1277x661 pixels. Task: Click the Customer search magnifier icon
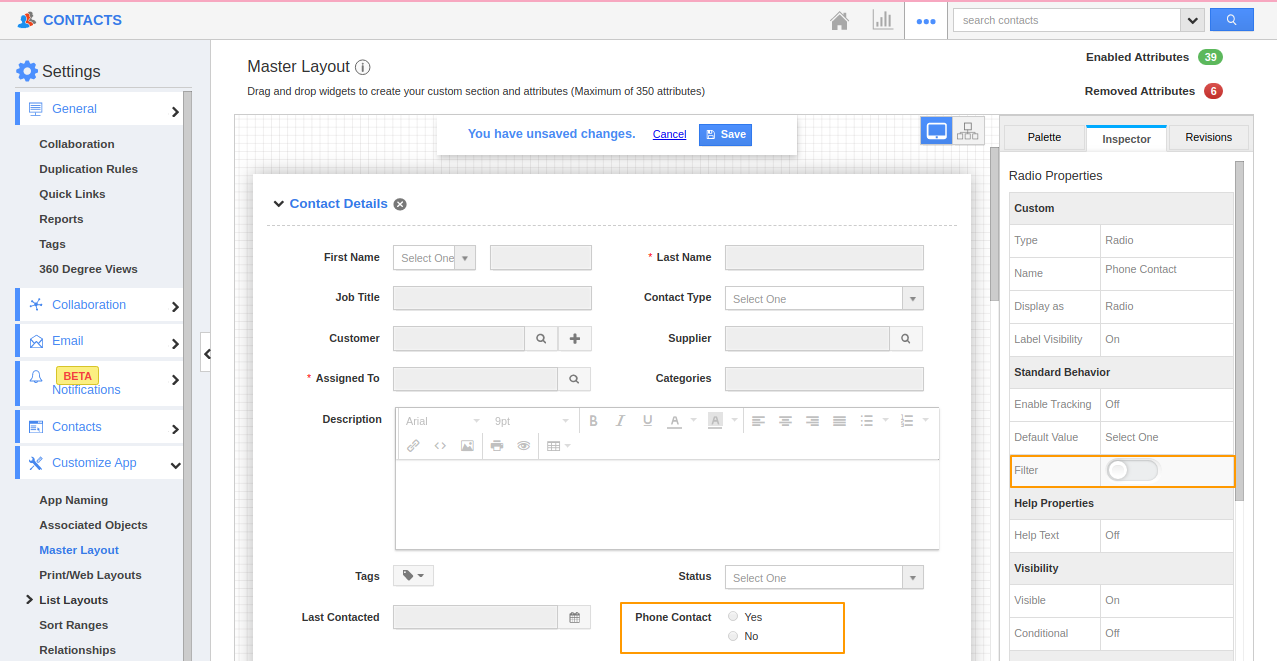[541, 339]
